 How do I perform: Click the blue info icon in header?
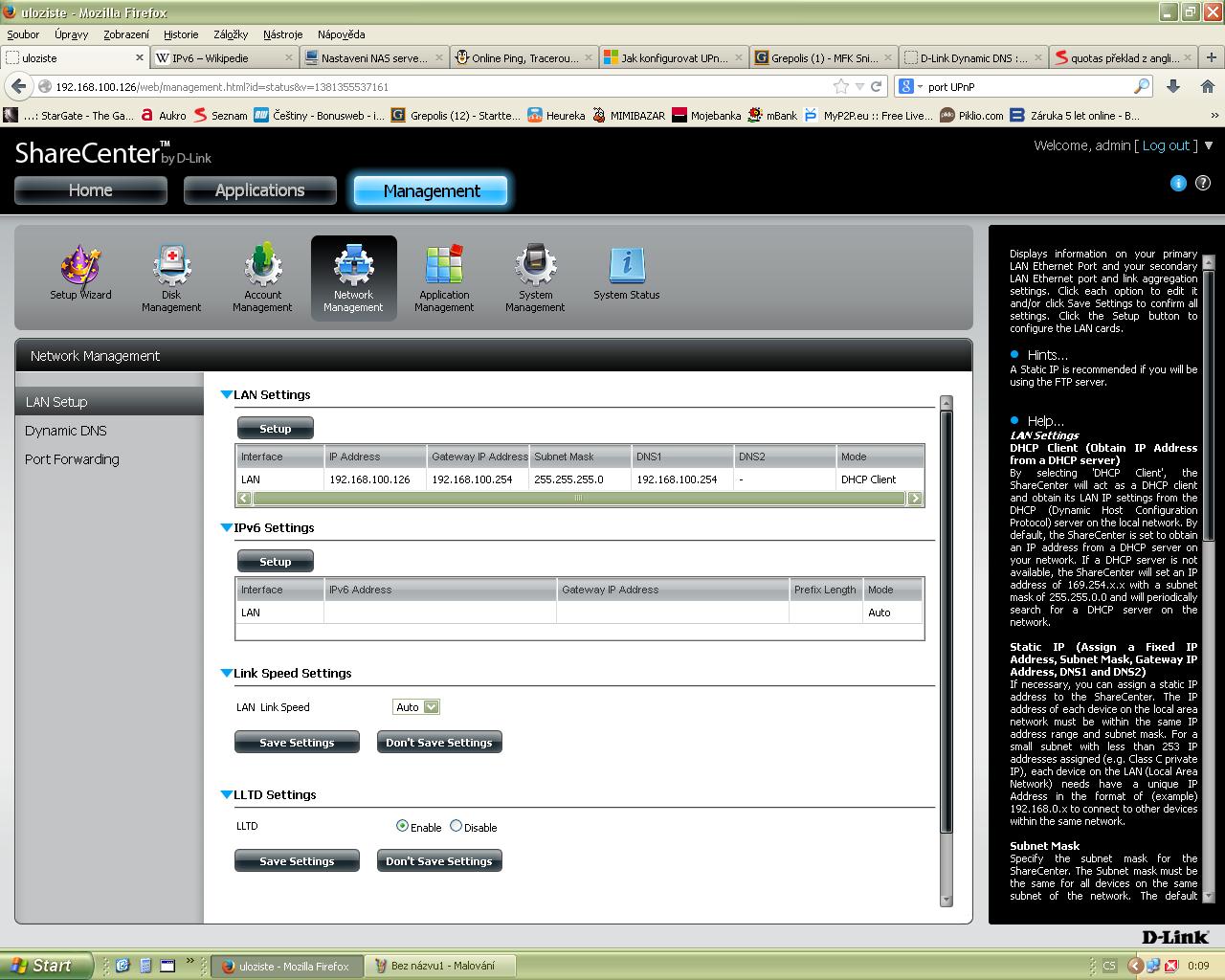1178,183
